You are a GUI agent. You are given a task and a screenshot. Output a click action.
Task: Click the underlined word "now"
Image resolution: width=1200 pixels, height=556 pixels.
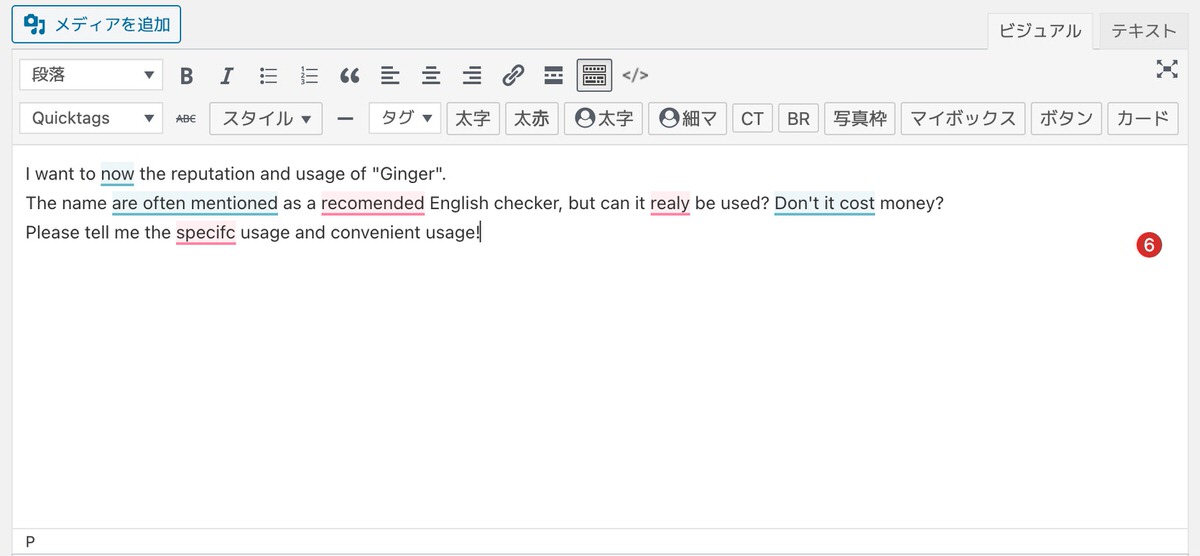(117, 174)
